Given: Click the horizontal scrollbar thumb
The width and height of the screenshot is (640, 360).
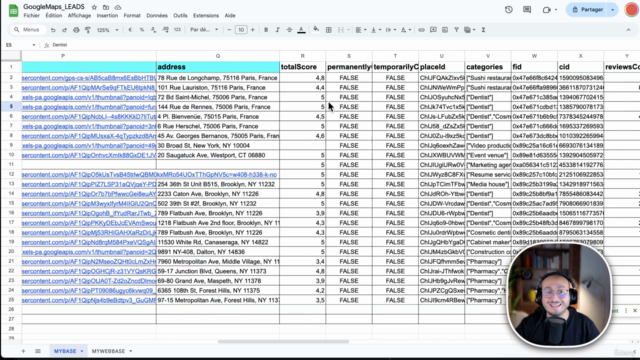Looking at the screenshot, I should point(283,342).
